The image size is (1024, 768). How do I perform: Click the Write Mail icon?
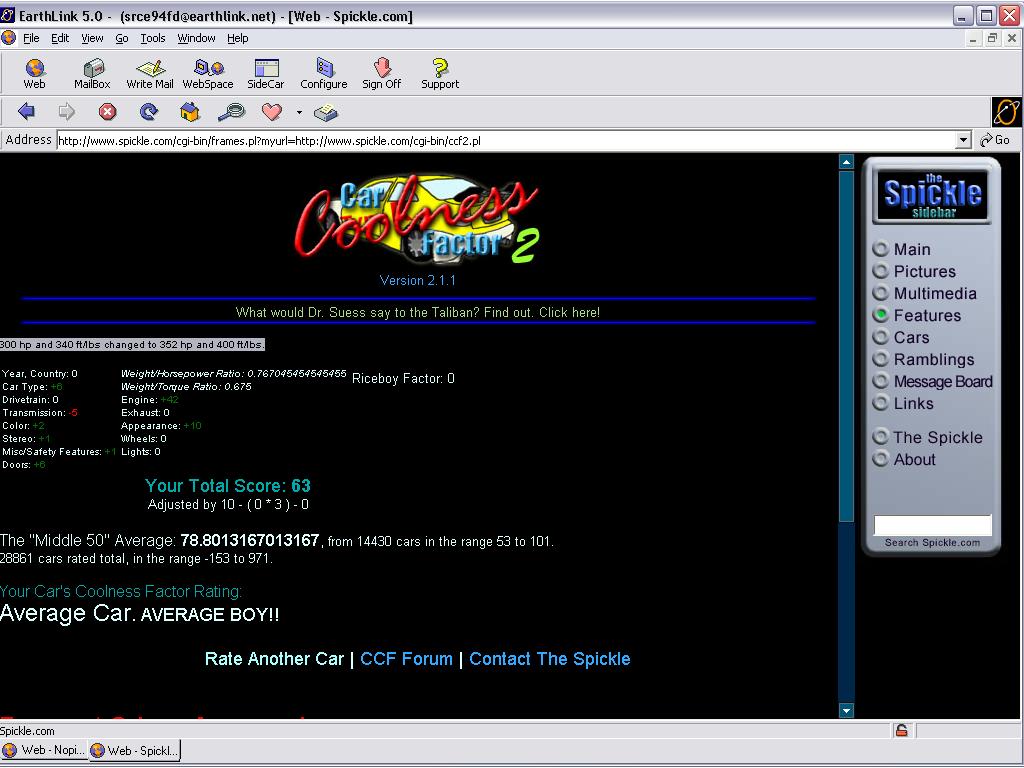coord(150,73)
